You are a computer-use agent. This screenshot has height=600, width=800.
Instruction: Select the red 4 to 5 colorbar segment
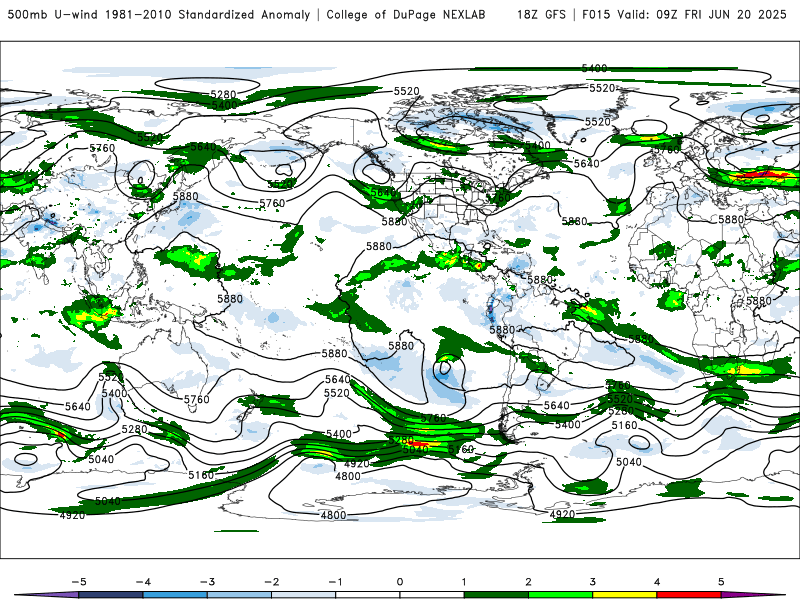pyautogui.click(x=689, y=595)
